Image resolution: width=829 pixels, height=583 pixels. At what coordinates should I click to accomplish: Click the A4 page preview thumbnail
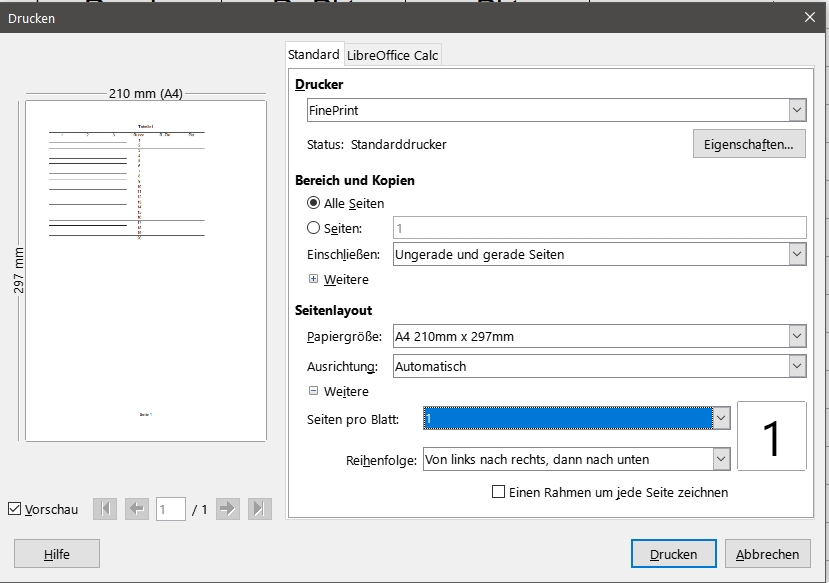tap(146, 271)
